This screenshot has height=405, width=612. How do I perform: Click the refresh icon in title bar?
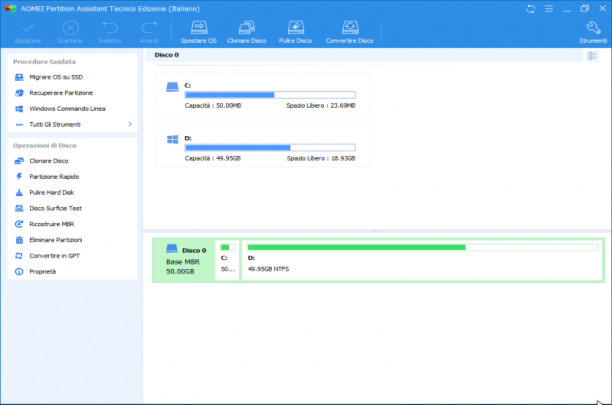(530, 9)
